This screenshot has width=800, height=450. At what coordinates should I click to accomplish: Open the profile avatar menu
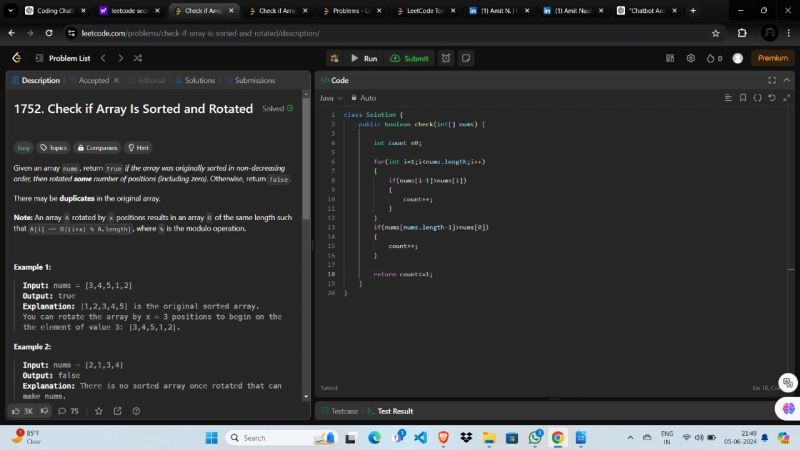[x=738, y=58]
